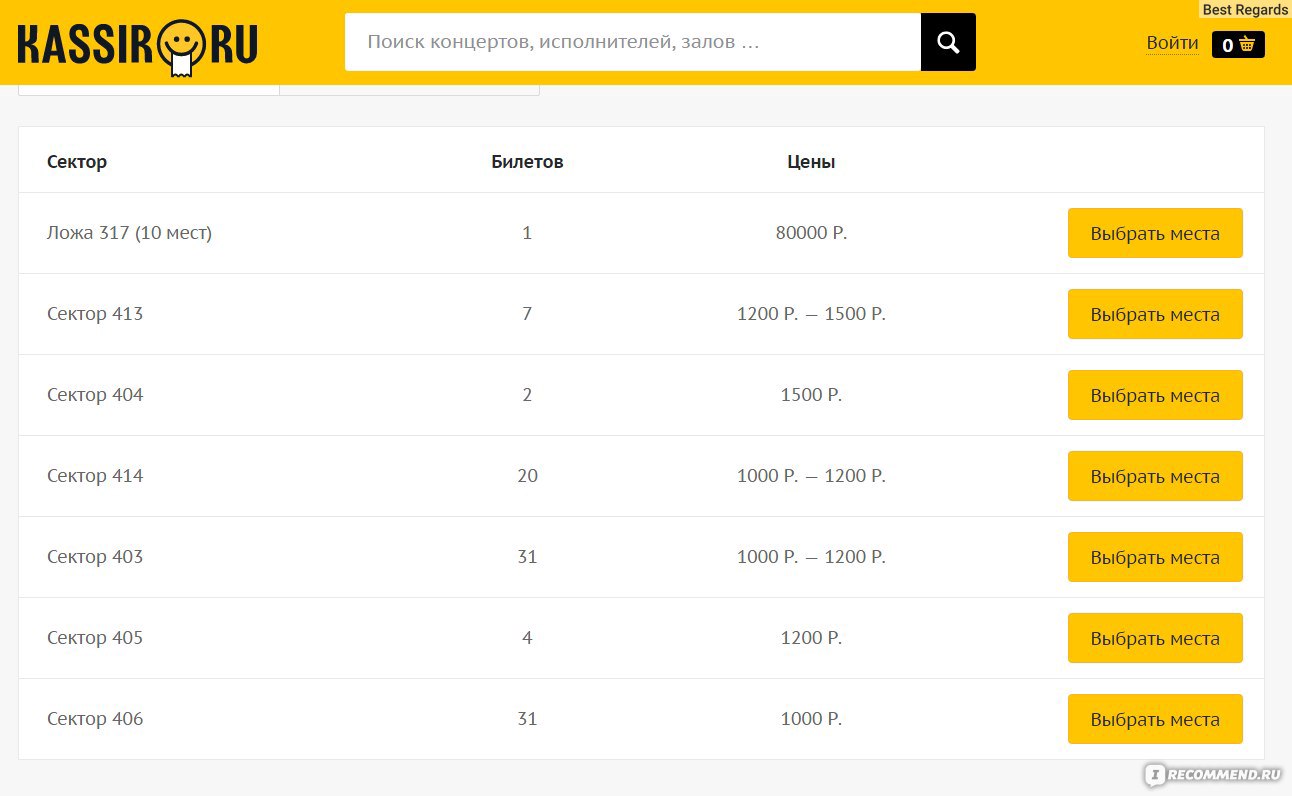Click the Билетов column header

click(527, 161)
